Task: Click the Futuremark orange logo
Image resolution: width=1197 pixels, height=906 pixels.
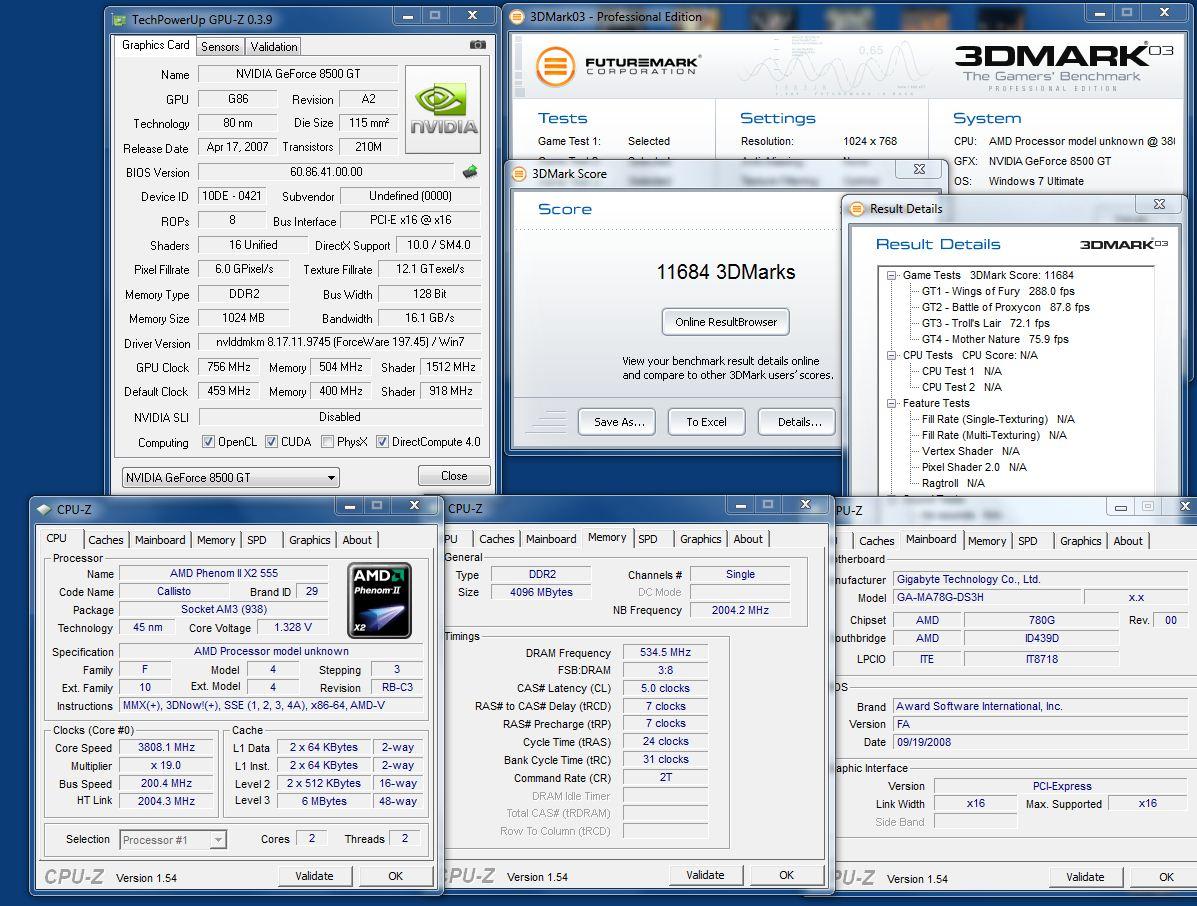Action: coord(555,66)
